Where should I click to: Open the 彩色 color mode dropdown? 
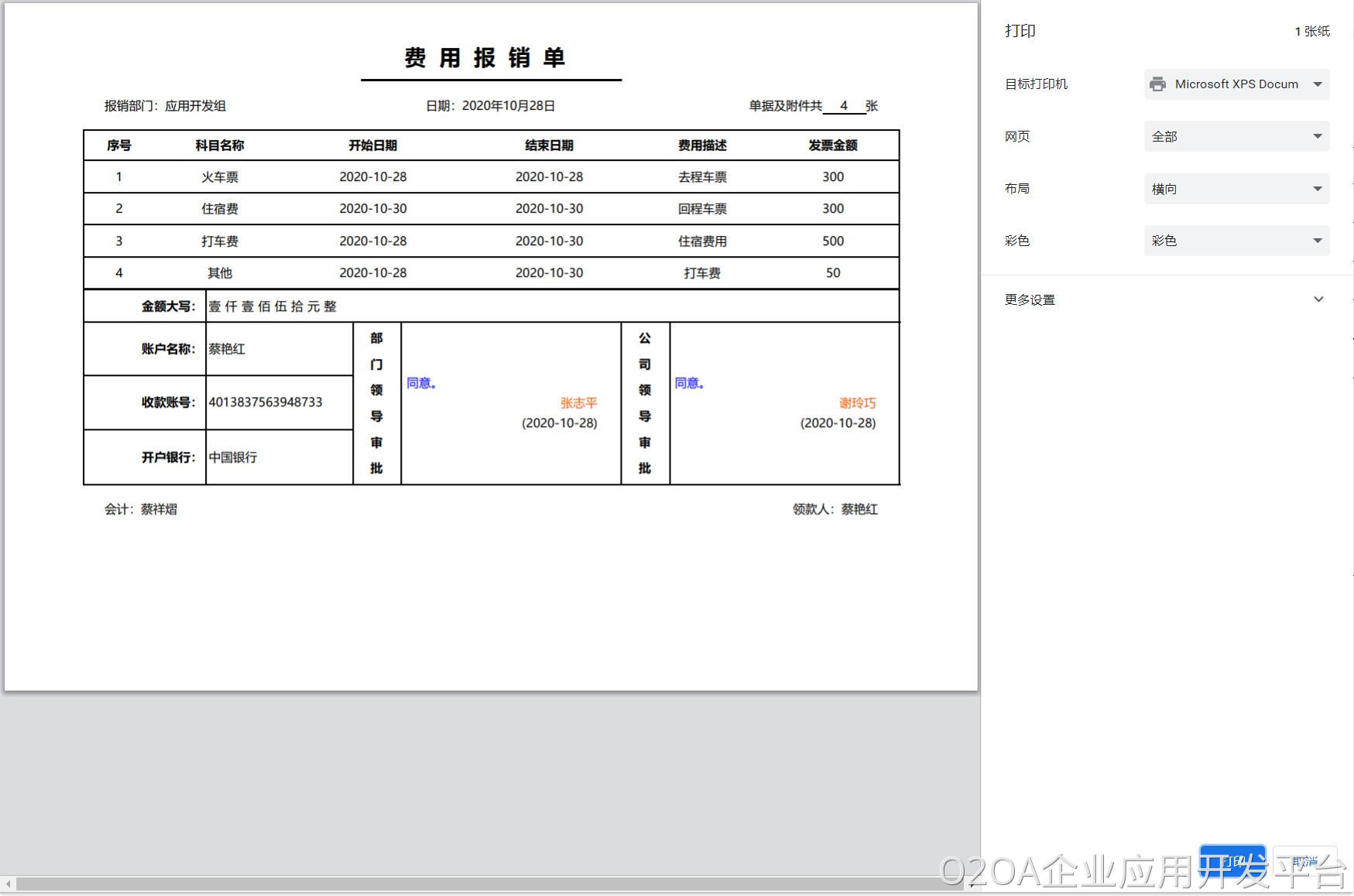(x=1236, y=241)
